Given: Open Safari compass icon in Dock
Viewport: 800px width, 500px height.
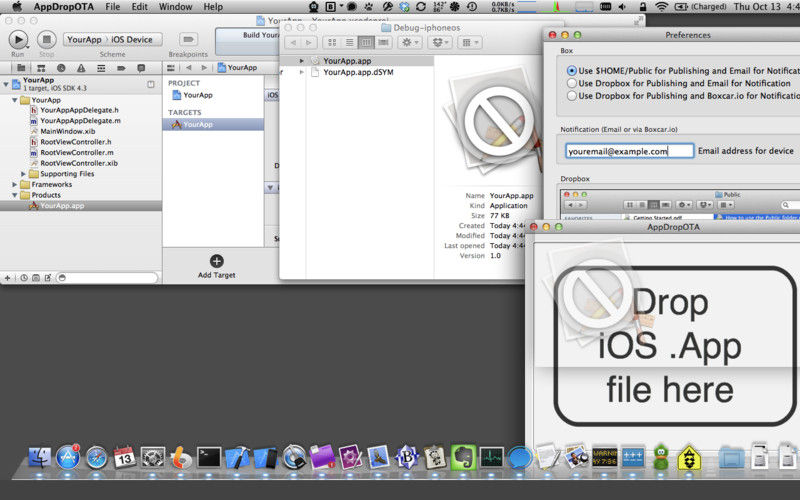Looking at the screenshot, I should point(96,458).
